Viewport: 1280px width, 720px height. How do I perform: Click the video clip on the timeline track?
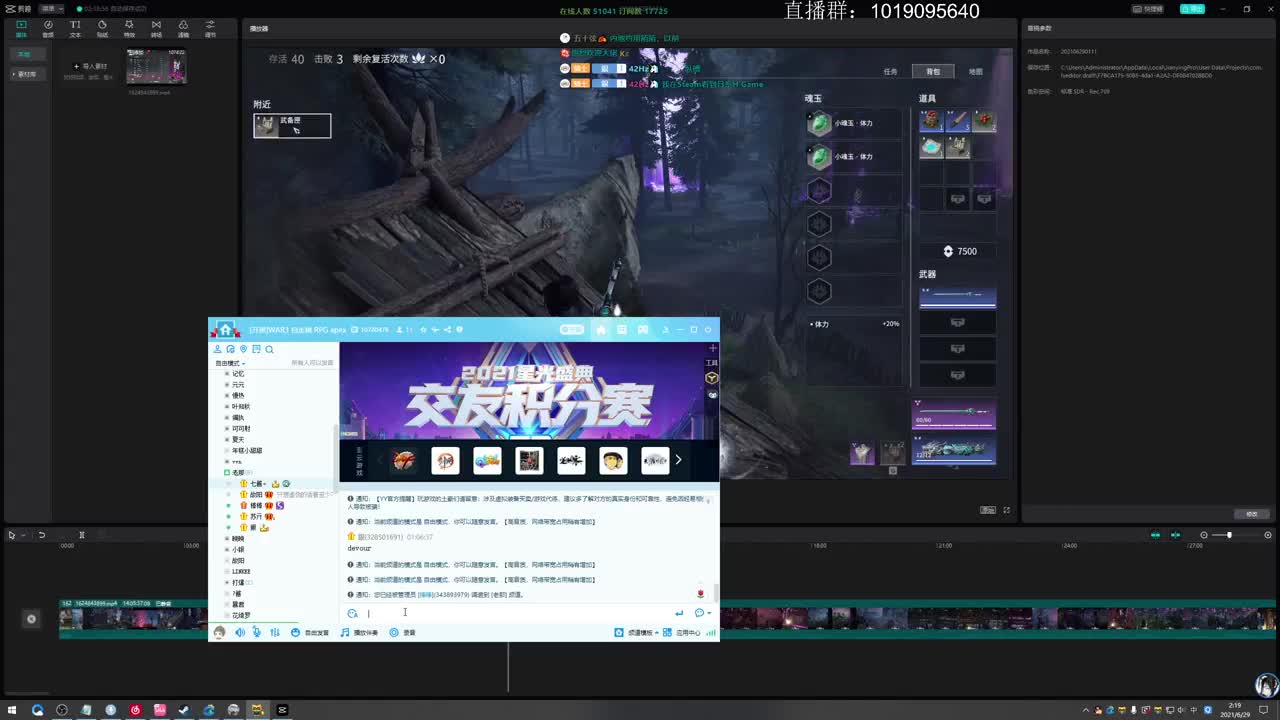click(x=667, y=619)
